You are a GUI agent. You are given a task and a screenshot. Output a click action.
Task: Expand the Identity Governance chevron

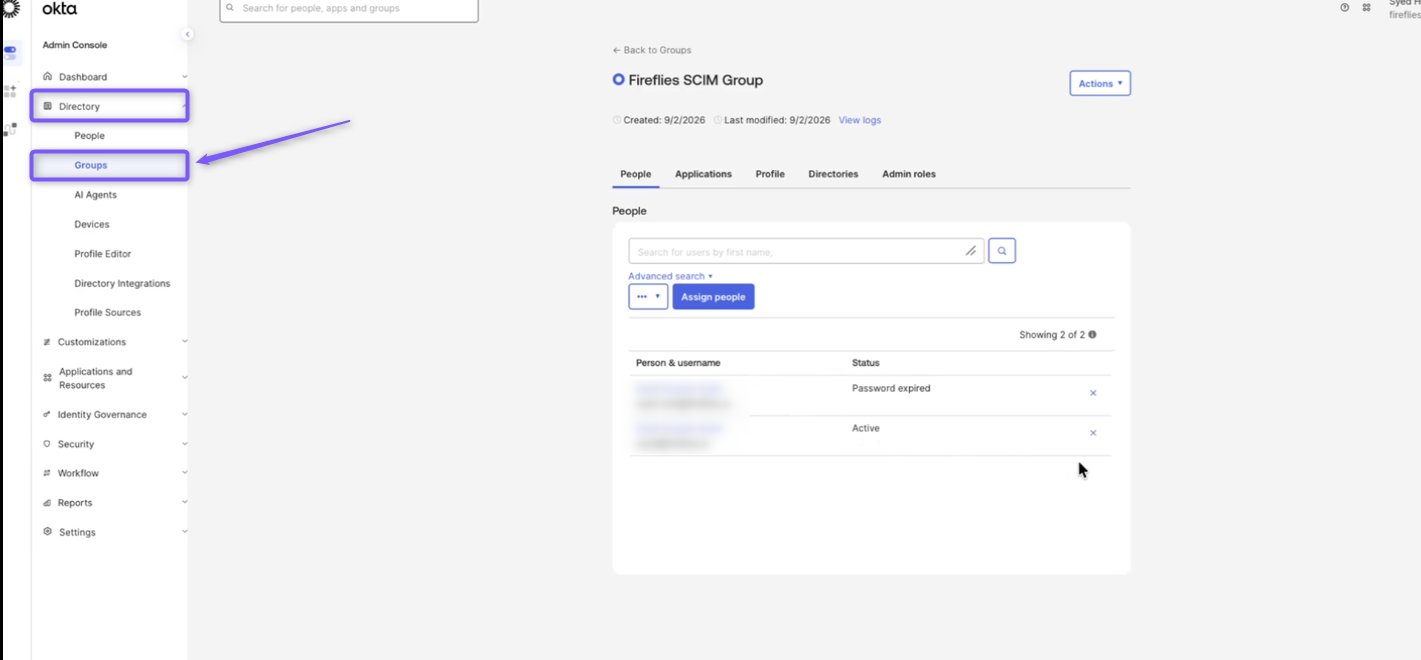(x=184, y=414)
